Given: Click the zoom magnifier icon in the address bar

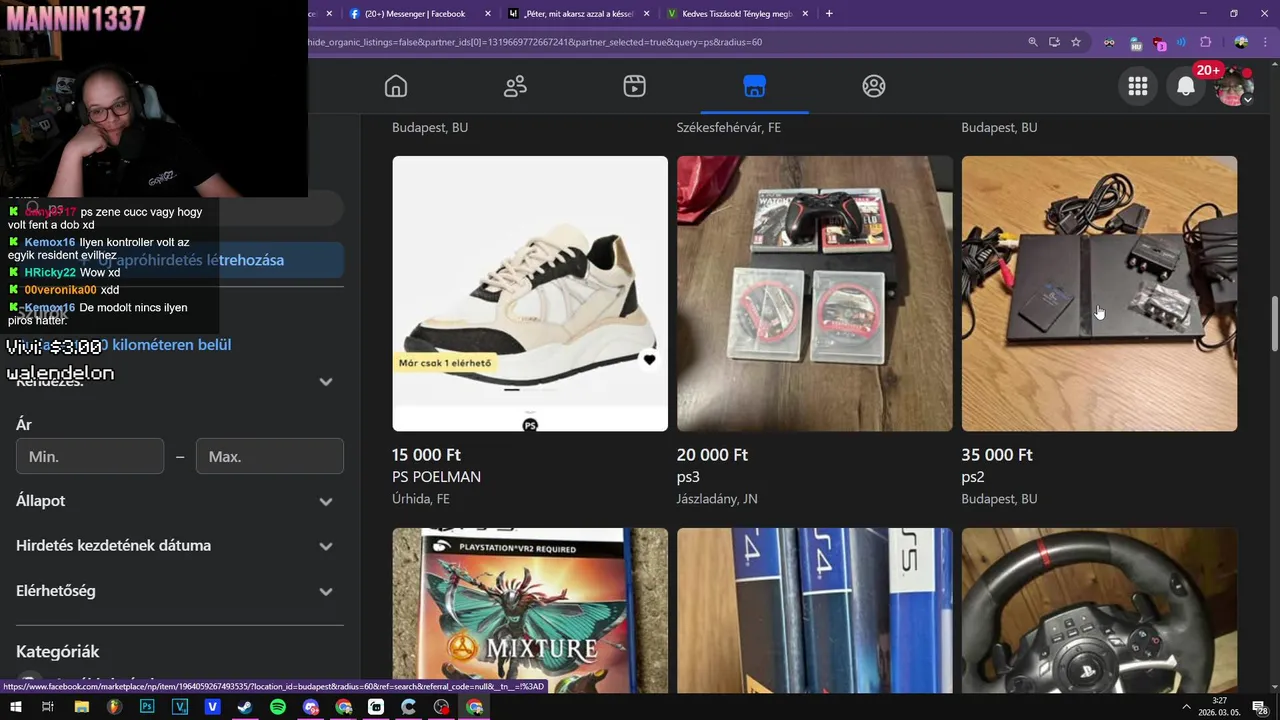Looking at the screenshot, I should coord(1033,42).
